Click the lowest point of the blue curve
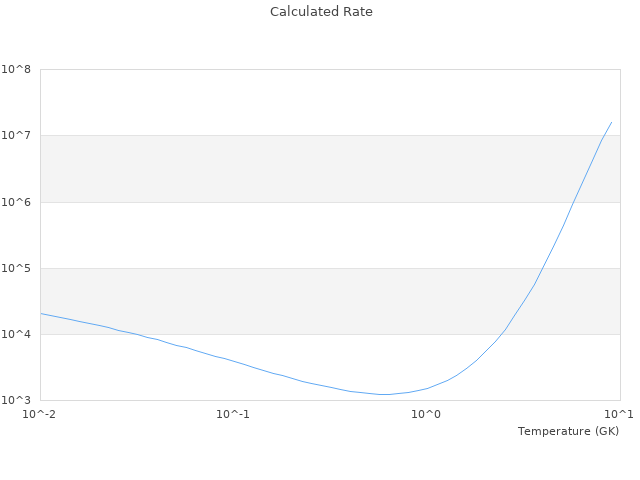This screenshot has width=640, height=480. pyautogui.click(x=385, y=394)
